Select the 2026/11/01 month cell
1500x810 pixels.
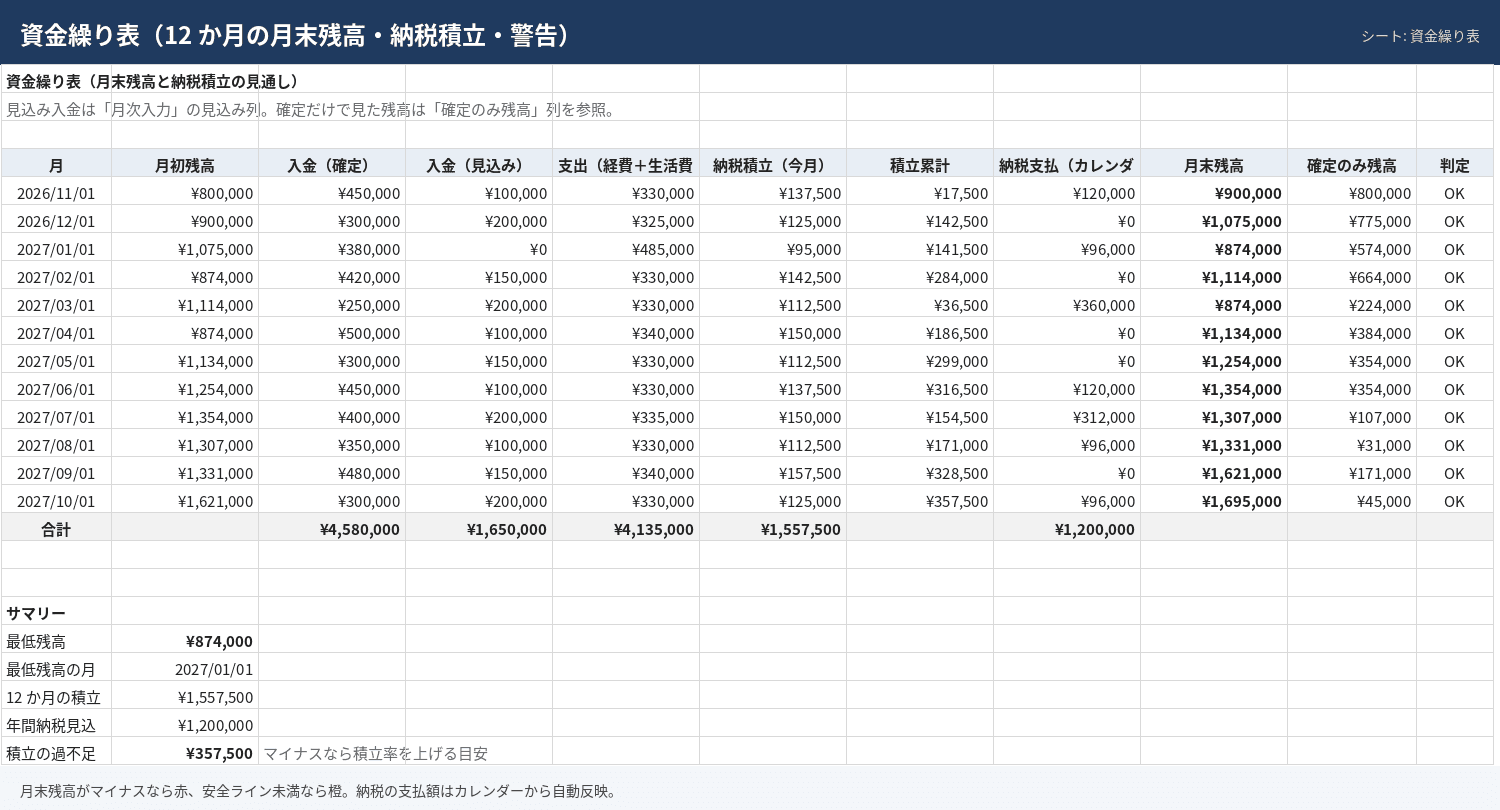(x=56, y=193)
